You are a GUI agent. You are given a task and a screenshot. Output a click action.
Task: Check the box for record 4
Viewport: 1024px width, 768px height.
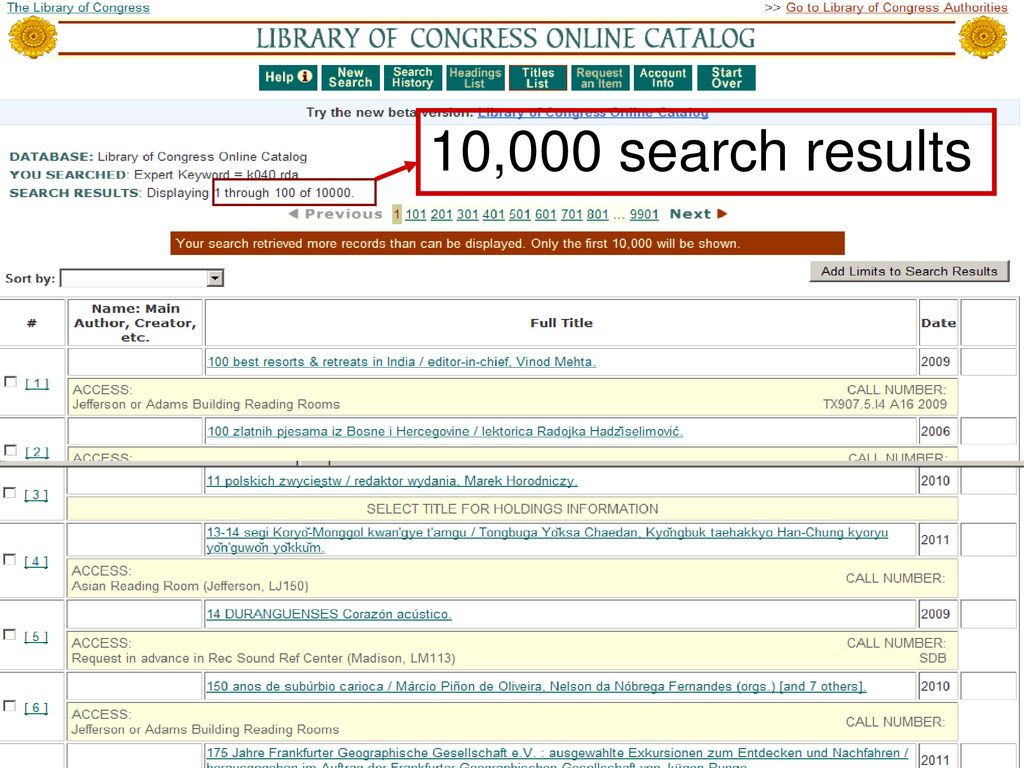[x=10, y=560]
